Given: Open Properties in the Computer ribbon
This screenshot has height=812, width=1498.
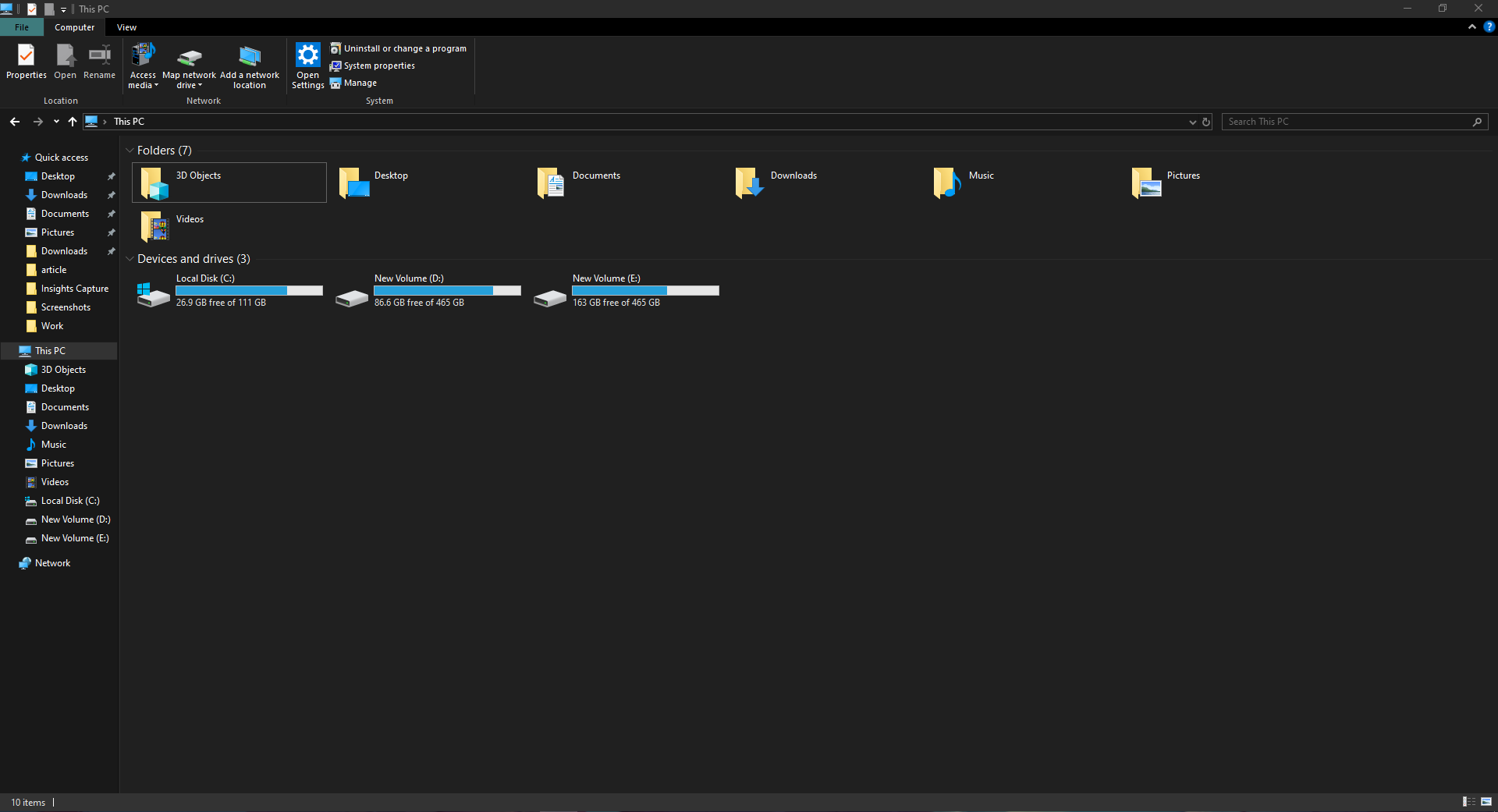Looking at the screenshot, I should pyautogui.click(x=27, y=62).
